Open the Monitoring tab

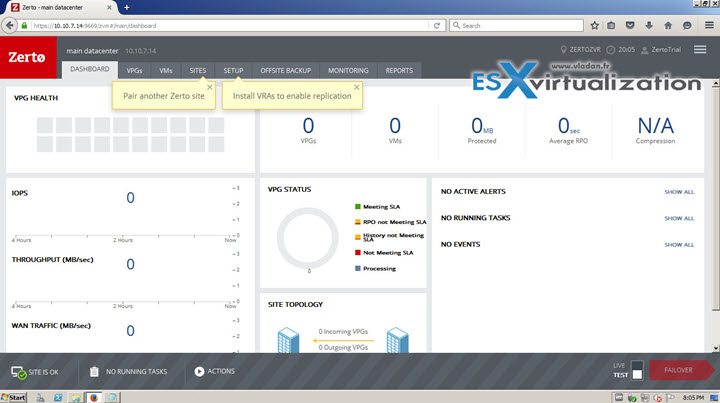point(348,71)
